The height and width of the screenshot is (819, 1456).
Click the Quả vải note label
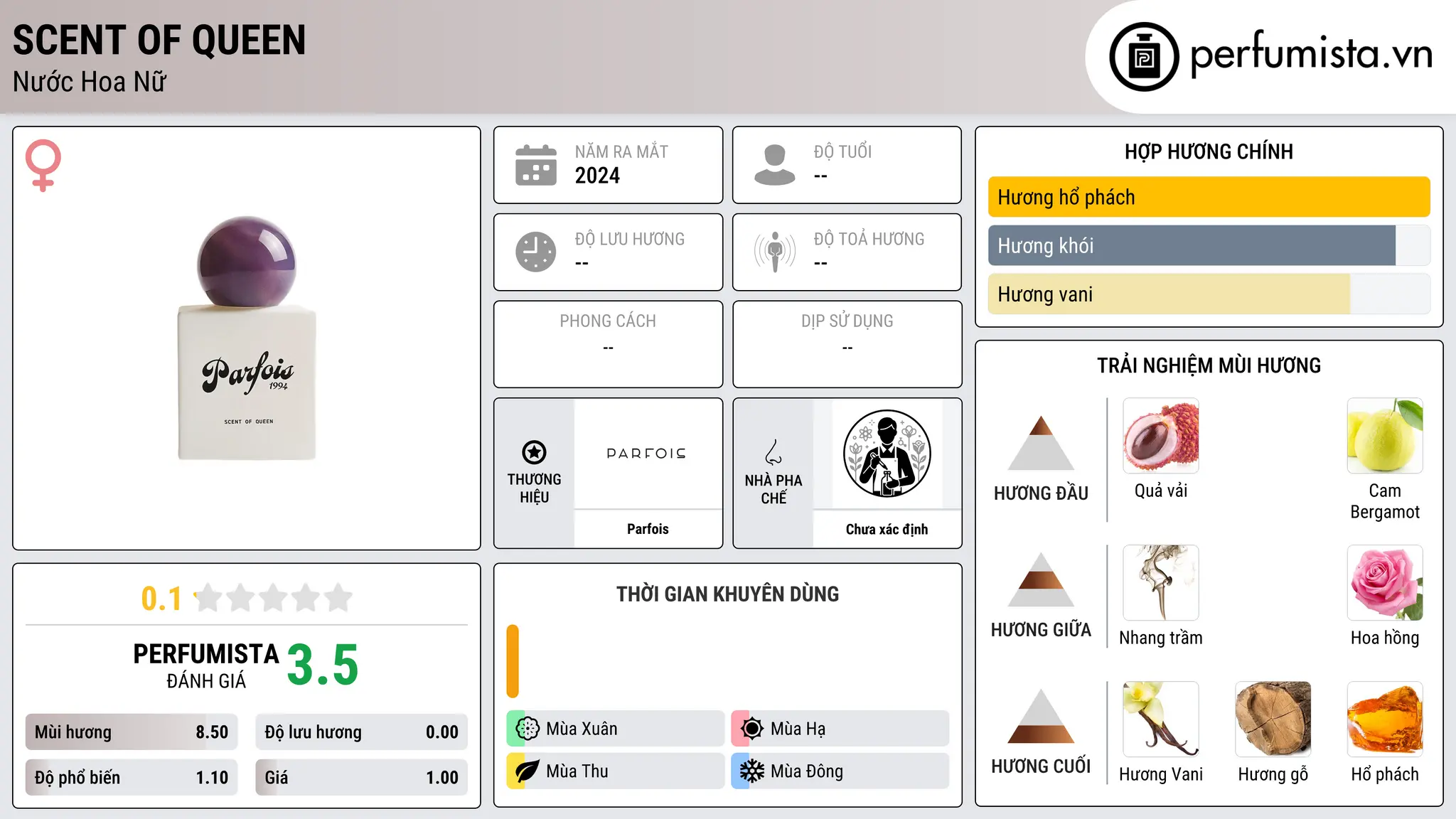click(x=1161, y=491)
